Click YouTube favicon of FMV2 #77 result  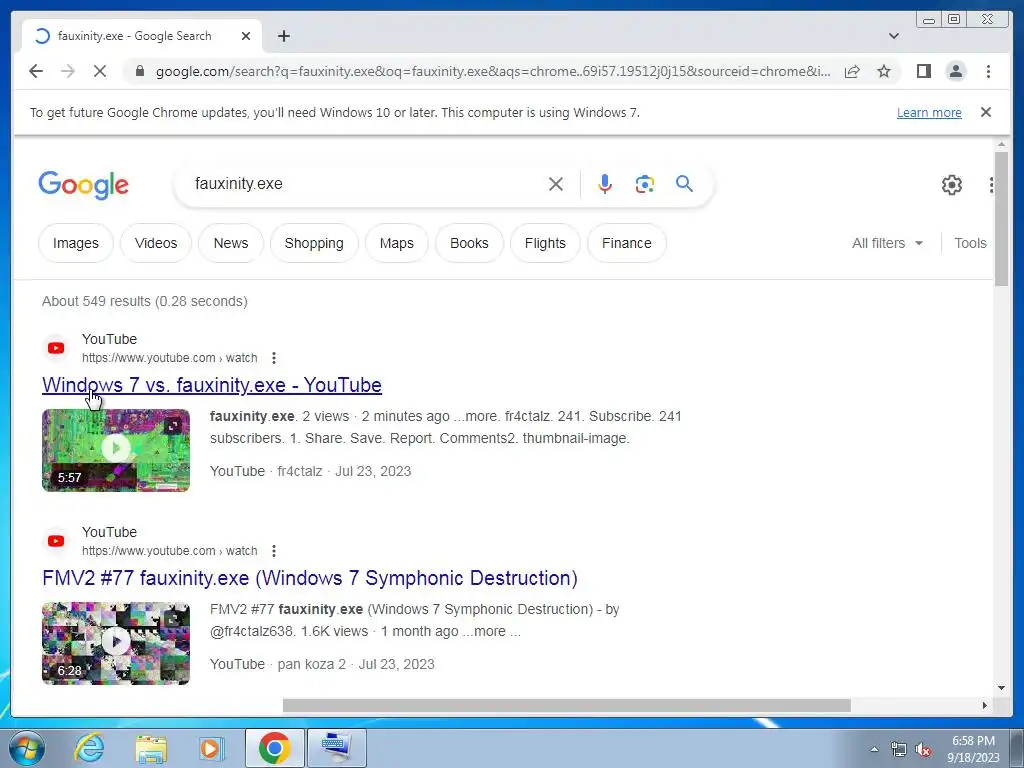pos(56,541)
